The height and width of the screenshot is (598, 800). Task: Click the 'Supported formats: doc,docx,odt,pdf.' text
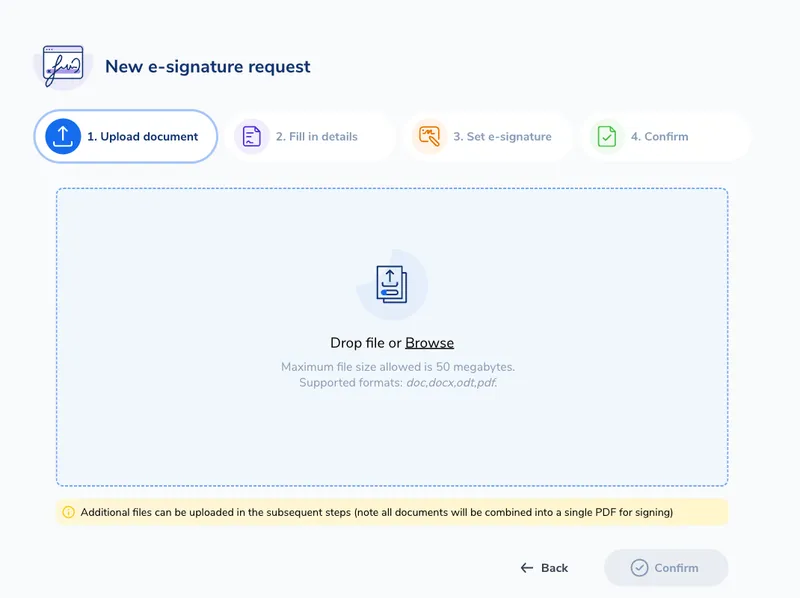[398, 383]
